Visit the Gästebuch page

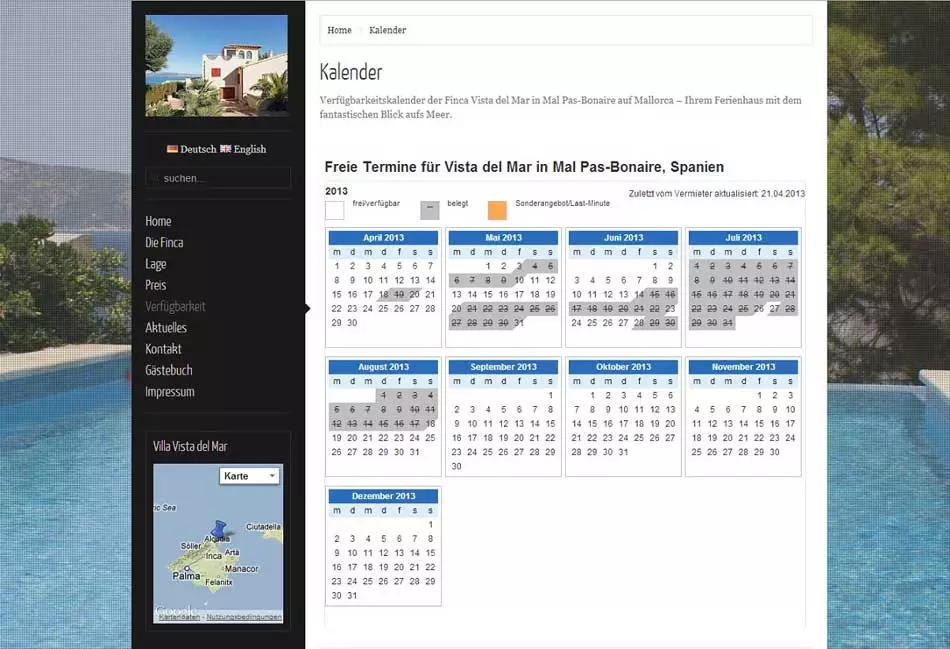tap(169, 370)
